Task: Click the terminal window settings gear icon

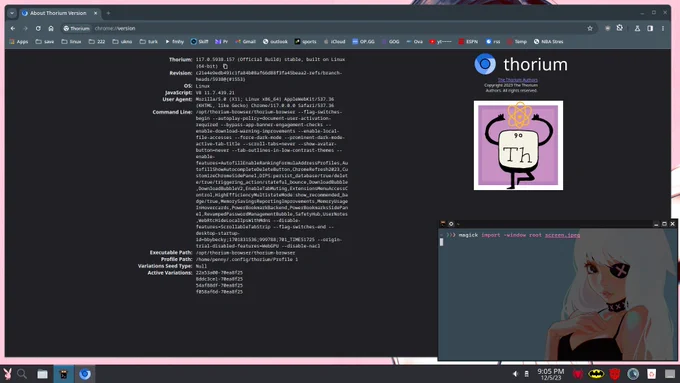Action: [451, 224]
